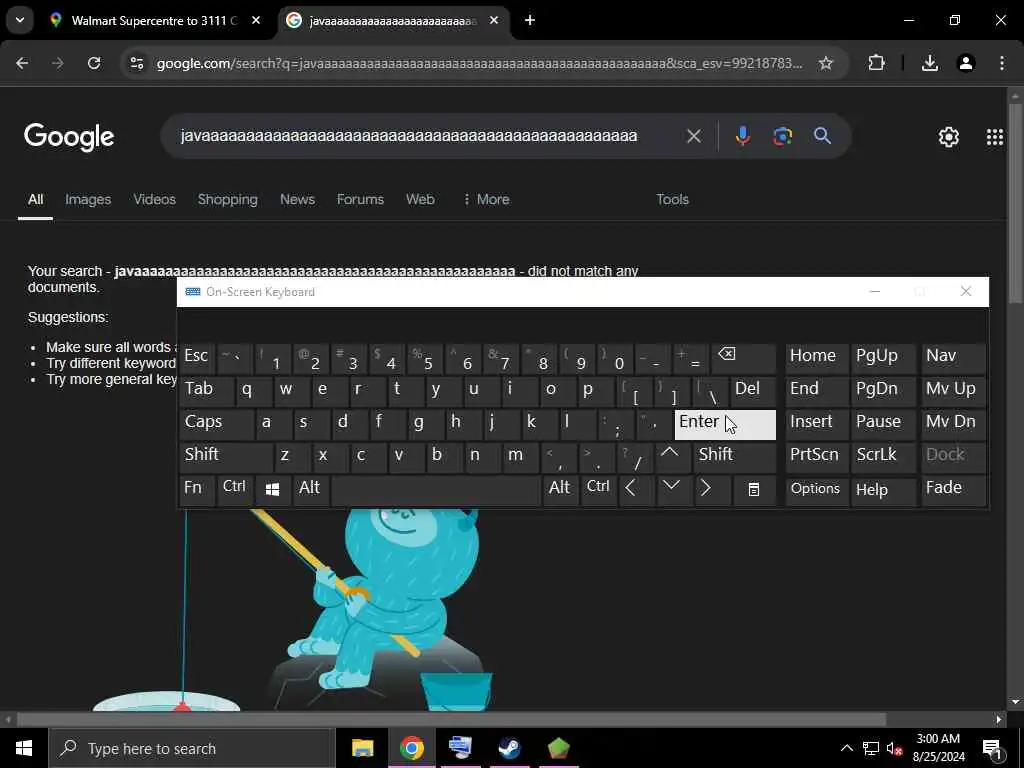Tap PrtScn key on On-Screen Keyboard
The height and width of the screenshot is (768, 1024).
click(816, 456)
